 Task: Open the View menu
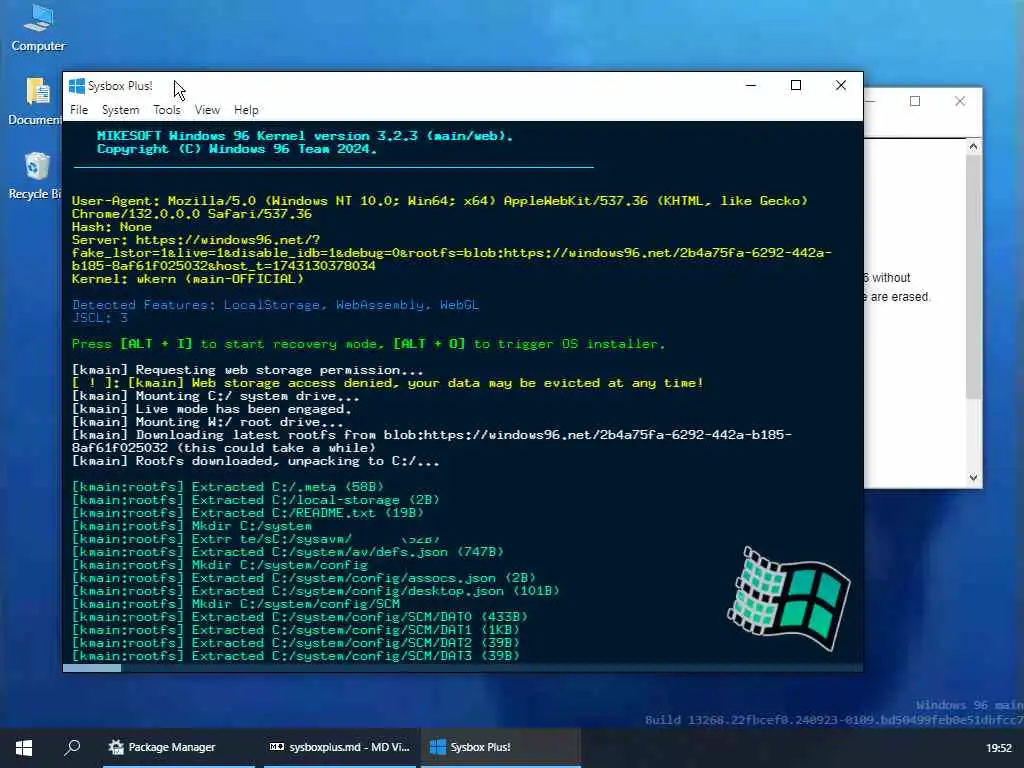point(207,110)
